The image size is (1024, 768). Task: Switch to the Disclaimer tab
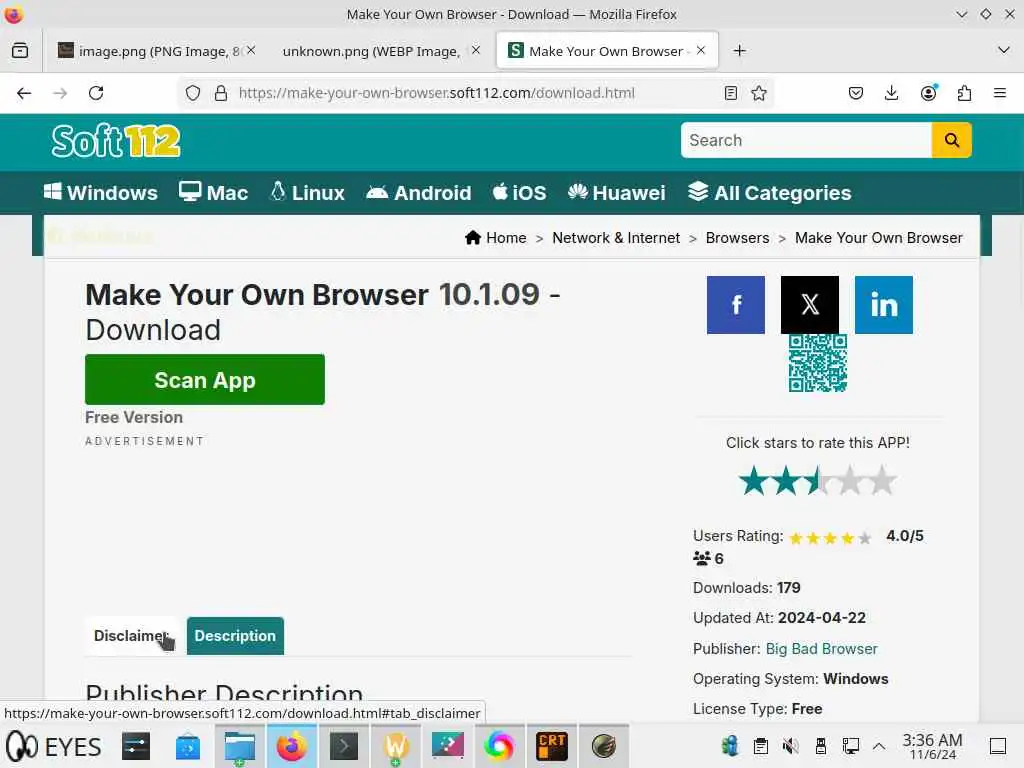tap(133, 635)
